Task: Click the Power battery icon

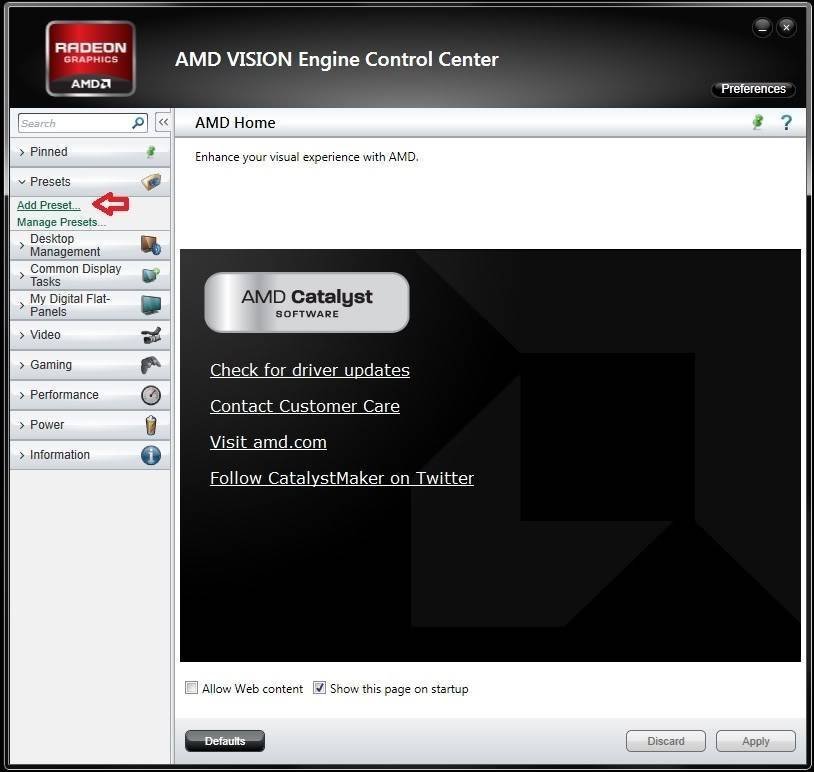Action: (151, 425)
